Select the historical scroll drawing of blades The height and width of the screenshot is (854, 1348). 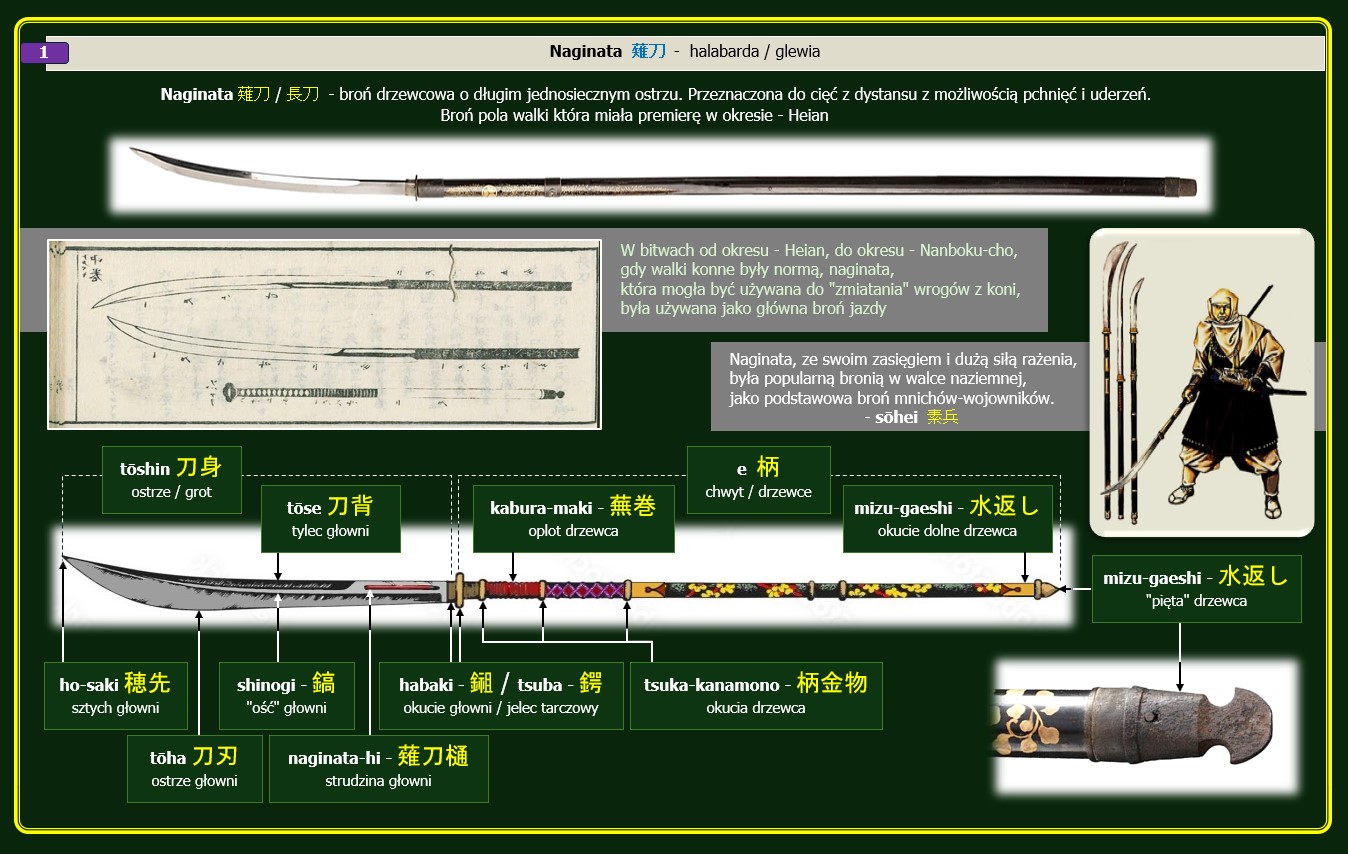point(324,334)
